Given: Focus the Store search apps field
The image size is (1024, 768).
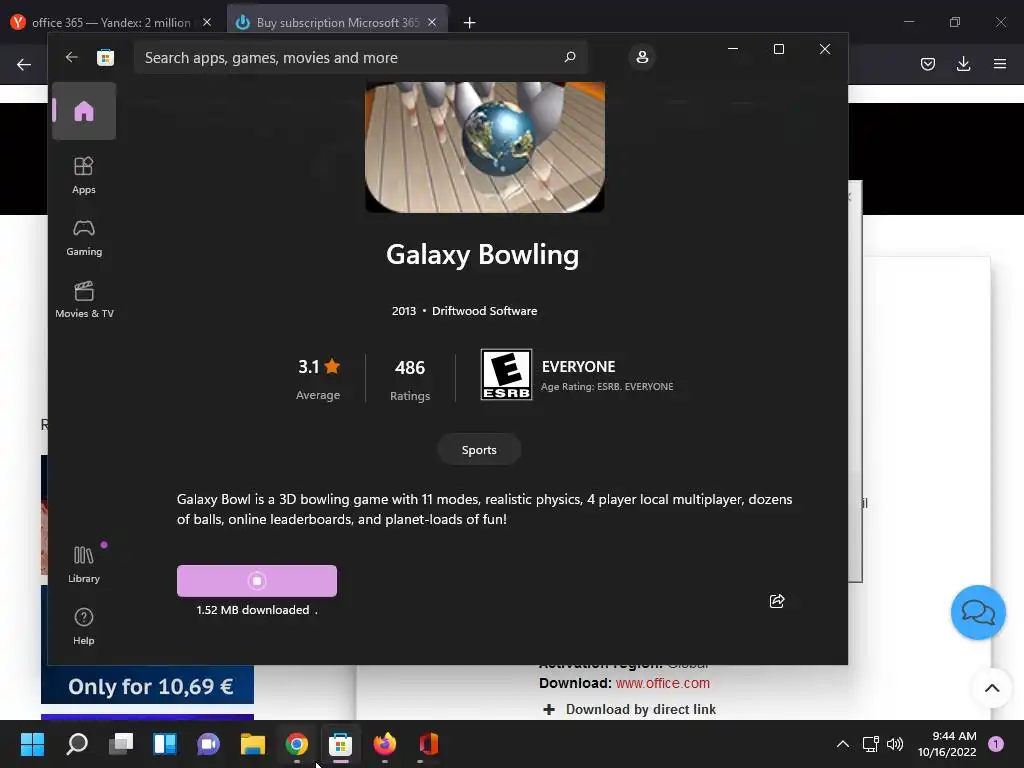Looking at the screenshot, I should pos(360,57).
